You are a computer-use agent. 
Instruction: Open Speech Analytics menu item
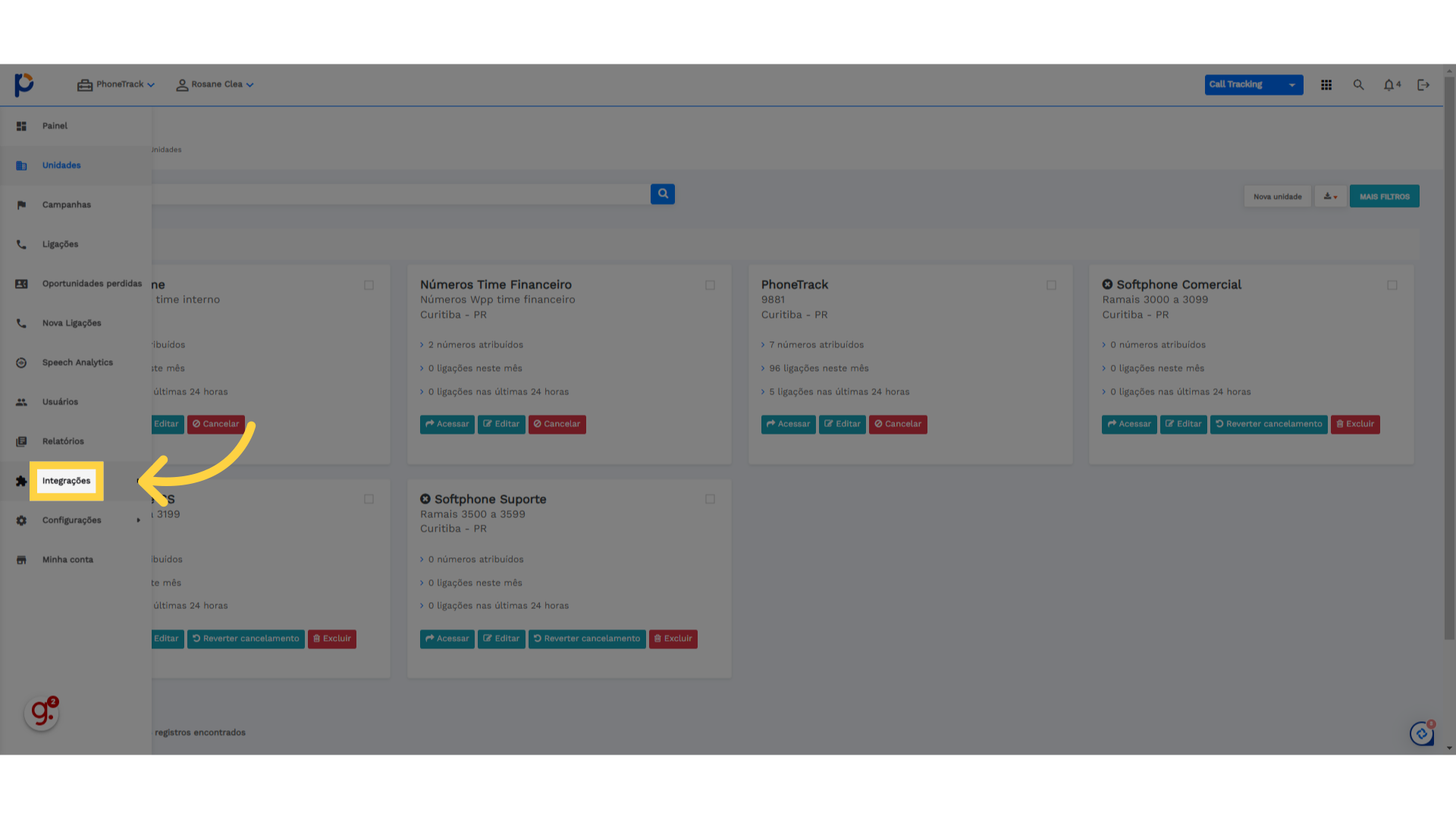[77, 362]
